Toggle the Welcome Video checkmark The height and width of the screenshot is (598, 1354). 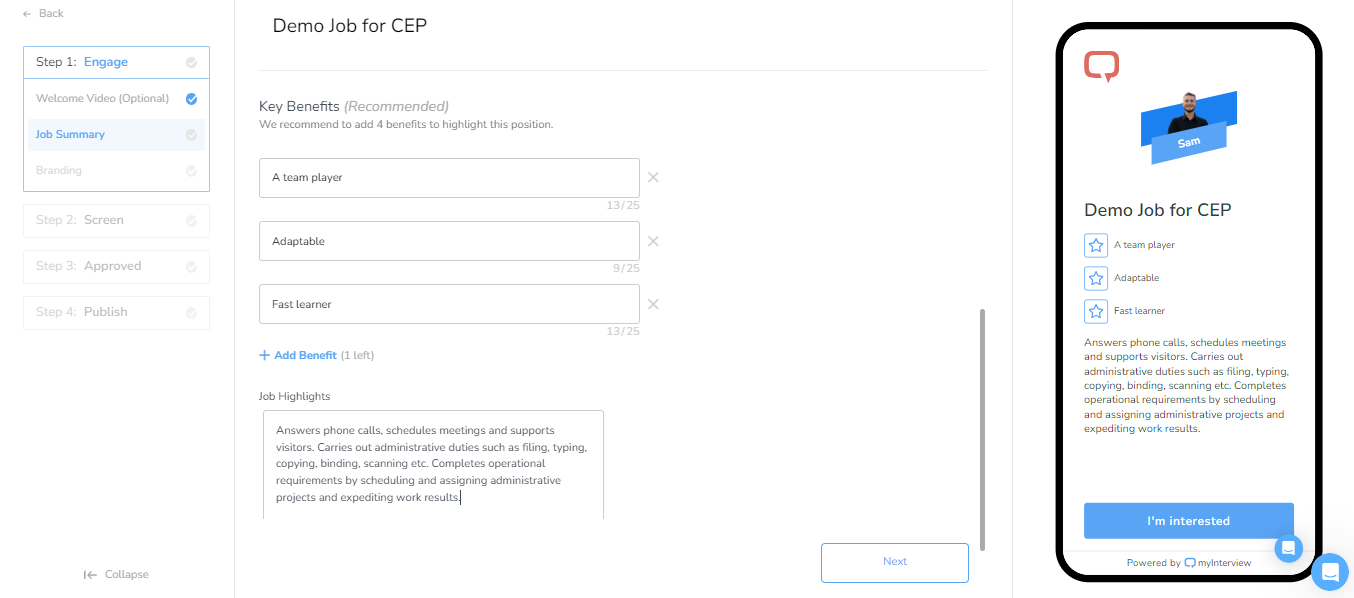[191, 99]
